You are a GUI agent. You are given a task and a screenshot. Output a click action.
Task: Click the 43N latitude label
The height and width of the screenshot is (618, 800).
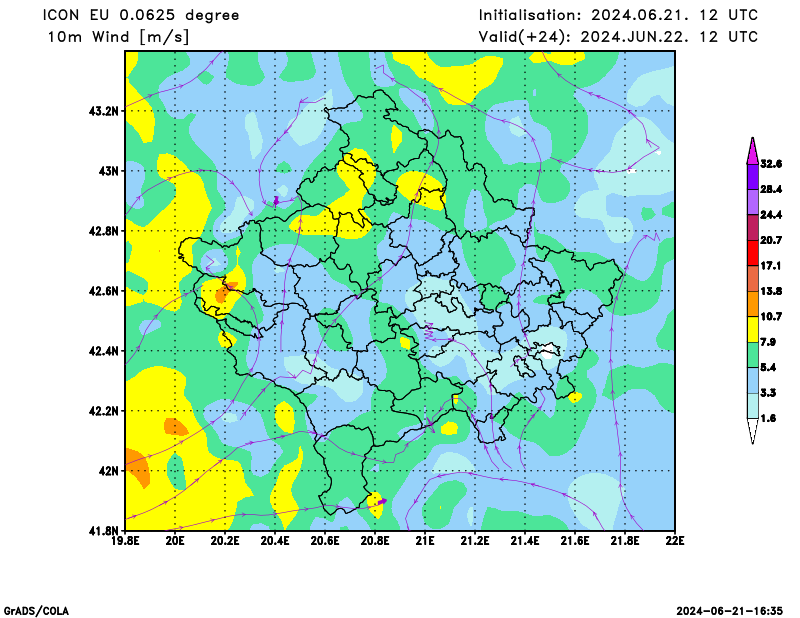point(108,170)
